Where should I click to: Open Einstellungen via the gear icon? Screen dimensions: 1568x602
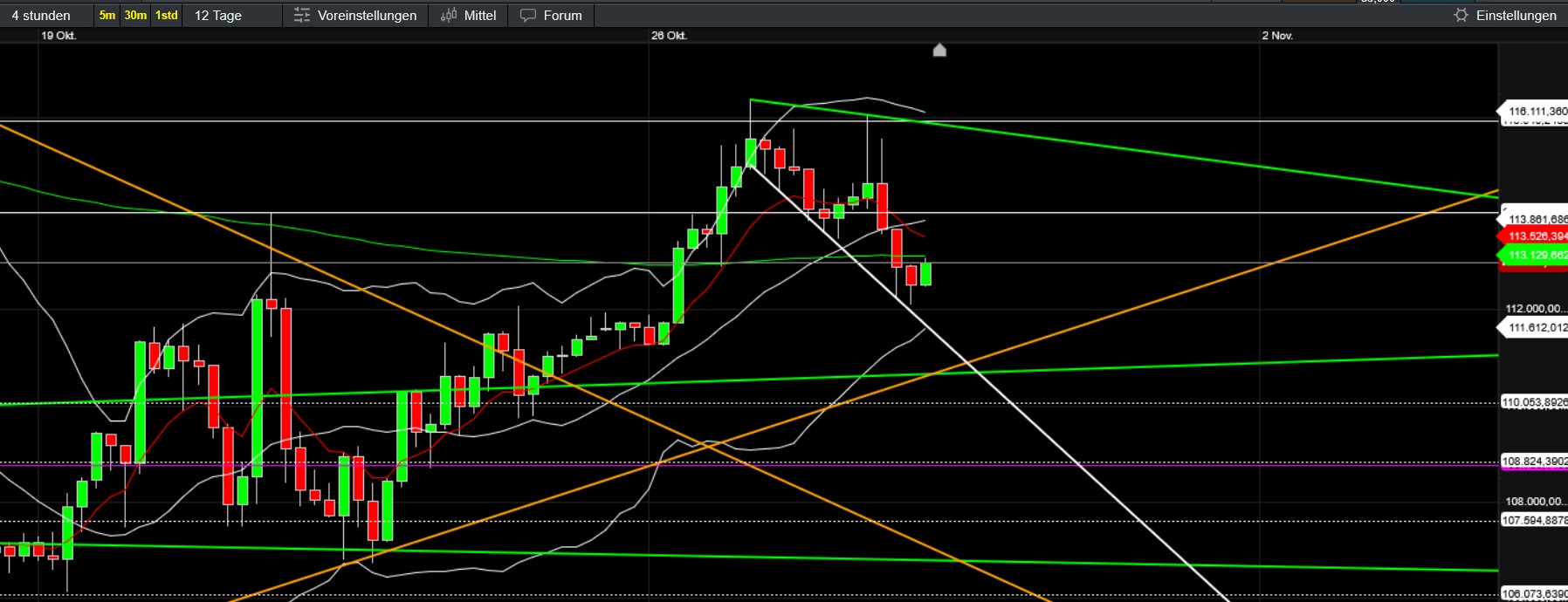tap(1461, 16)
